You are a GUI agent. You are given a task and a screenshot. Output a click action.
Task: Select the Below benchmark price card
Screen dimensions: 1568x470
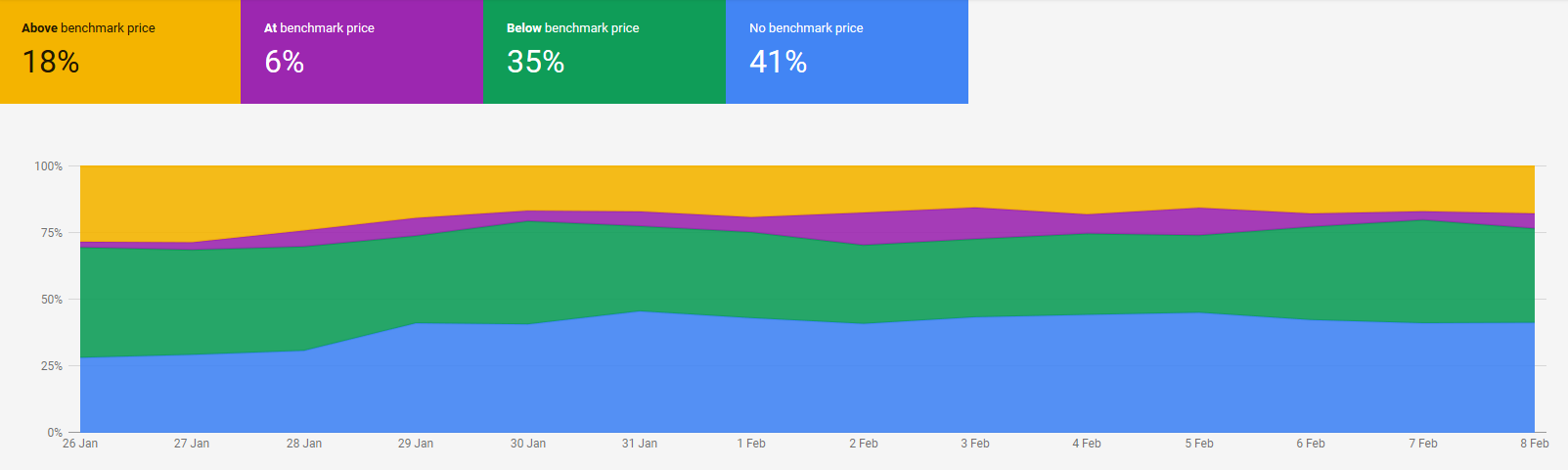pos(605,52)
